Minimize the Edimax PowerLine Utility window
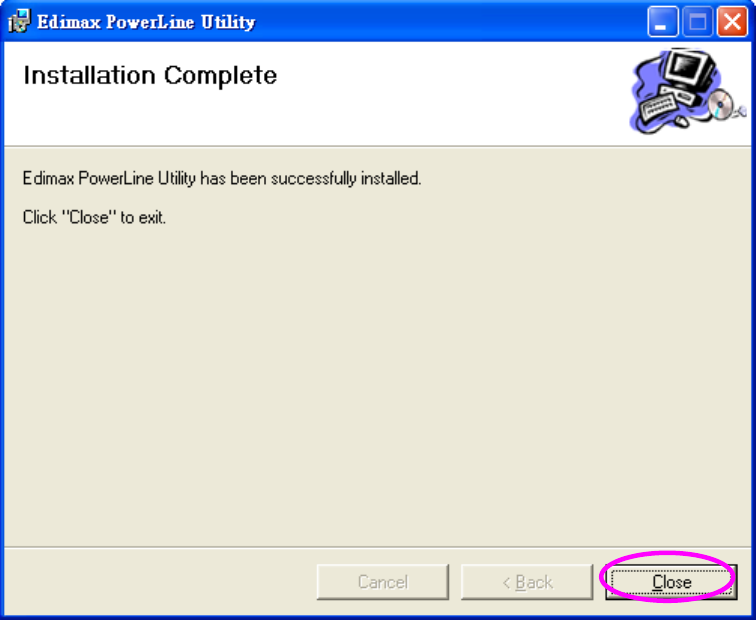Screen dimensions: 756x620 tap(662, 22)
